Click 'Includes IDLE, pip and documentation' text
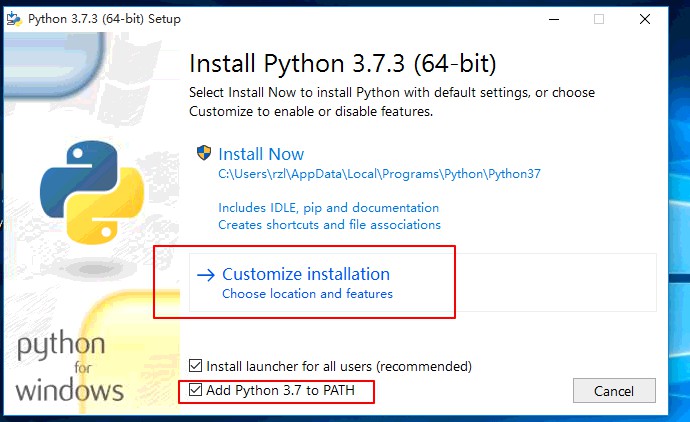 coord(329,208)
